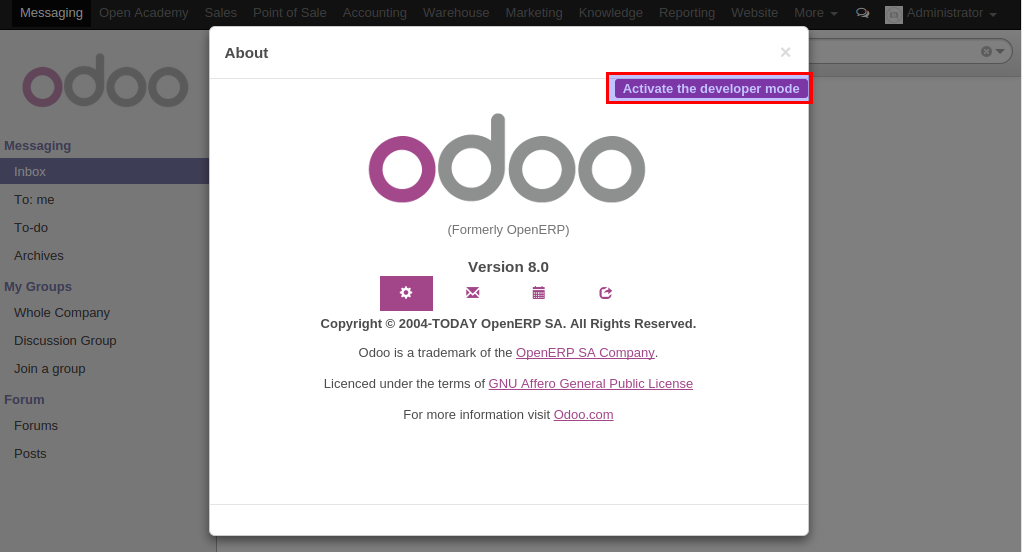1022x552 pixels.
Task: Click the share arrow icon in About dialog
Action: coord(606,293)
